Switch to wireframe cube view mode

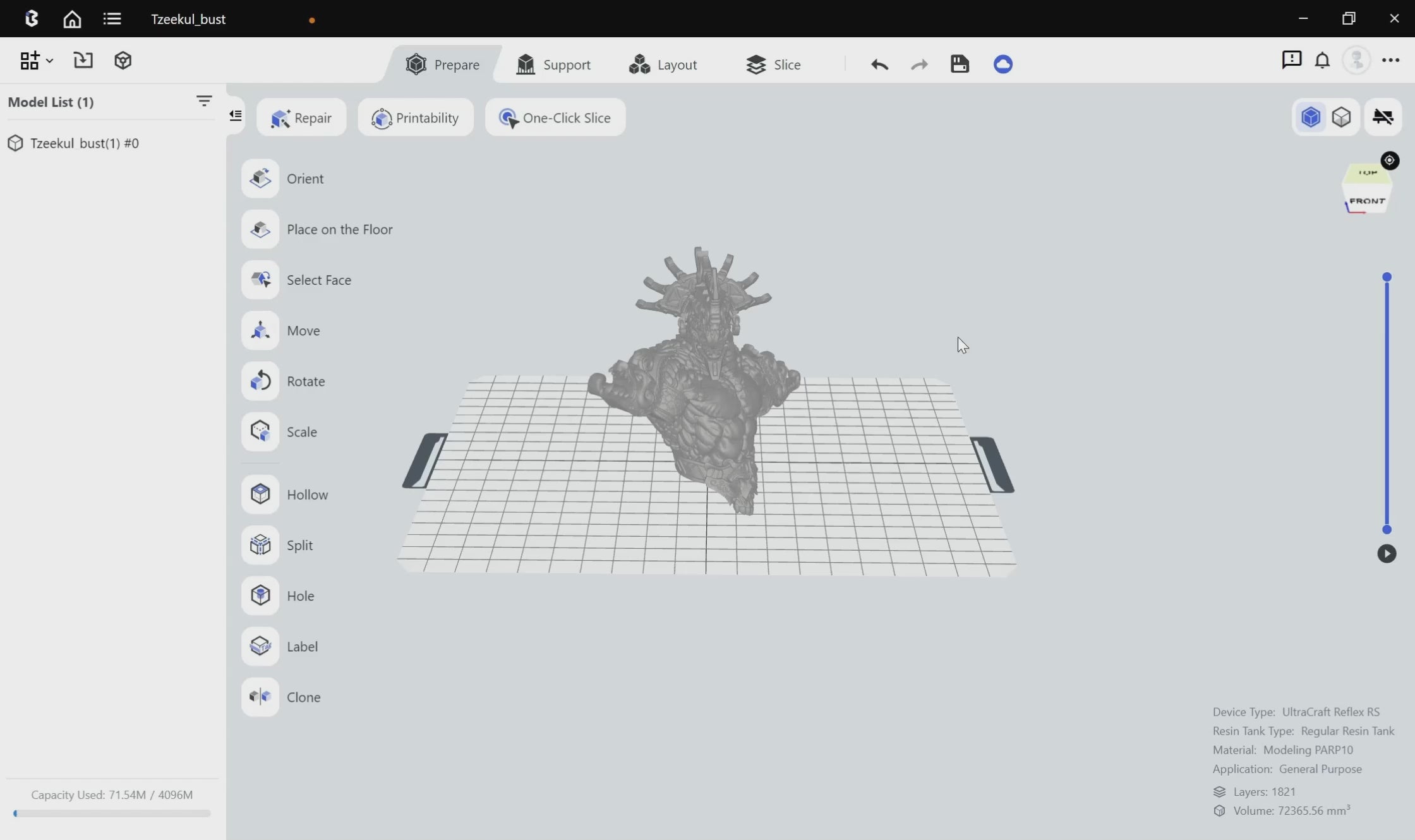pos(1341,117)
